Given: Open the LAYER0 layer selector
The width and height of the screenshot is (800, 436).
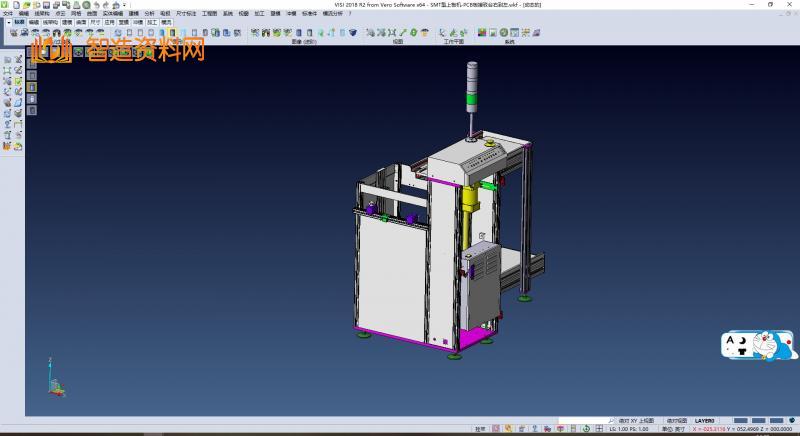Looking at the screenshot, I should (x=705, y=421).
